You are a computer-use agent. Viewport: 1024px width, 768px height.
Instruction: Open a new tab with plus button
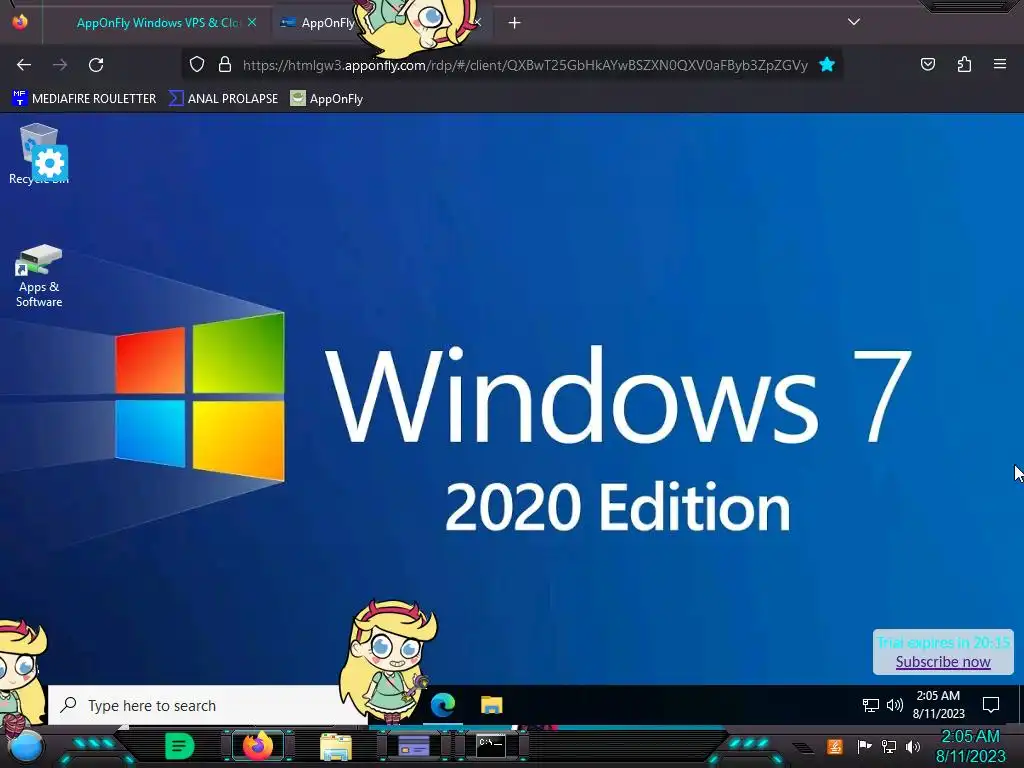tap(515, 23)
